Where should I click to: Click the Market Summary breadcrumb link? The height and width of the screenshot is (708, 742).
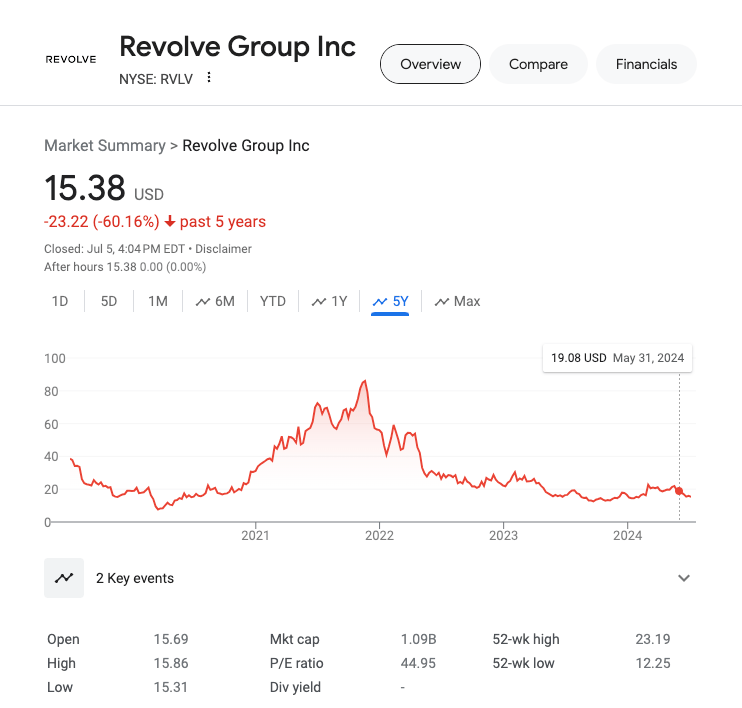click(105, 145)
